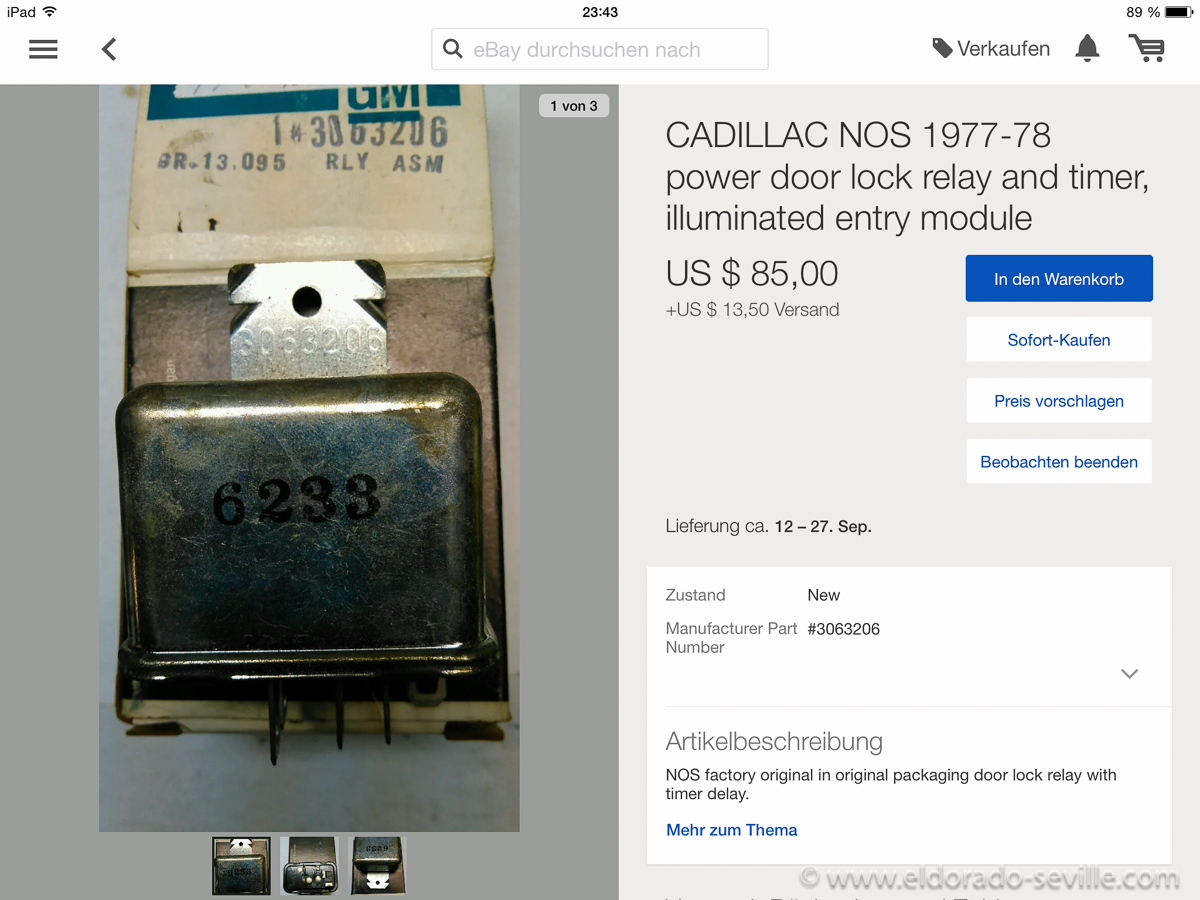Toggle Beobachten beenden watch button
This screenshot has height=900, width=1200.
pos(1059,462)
